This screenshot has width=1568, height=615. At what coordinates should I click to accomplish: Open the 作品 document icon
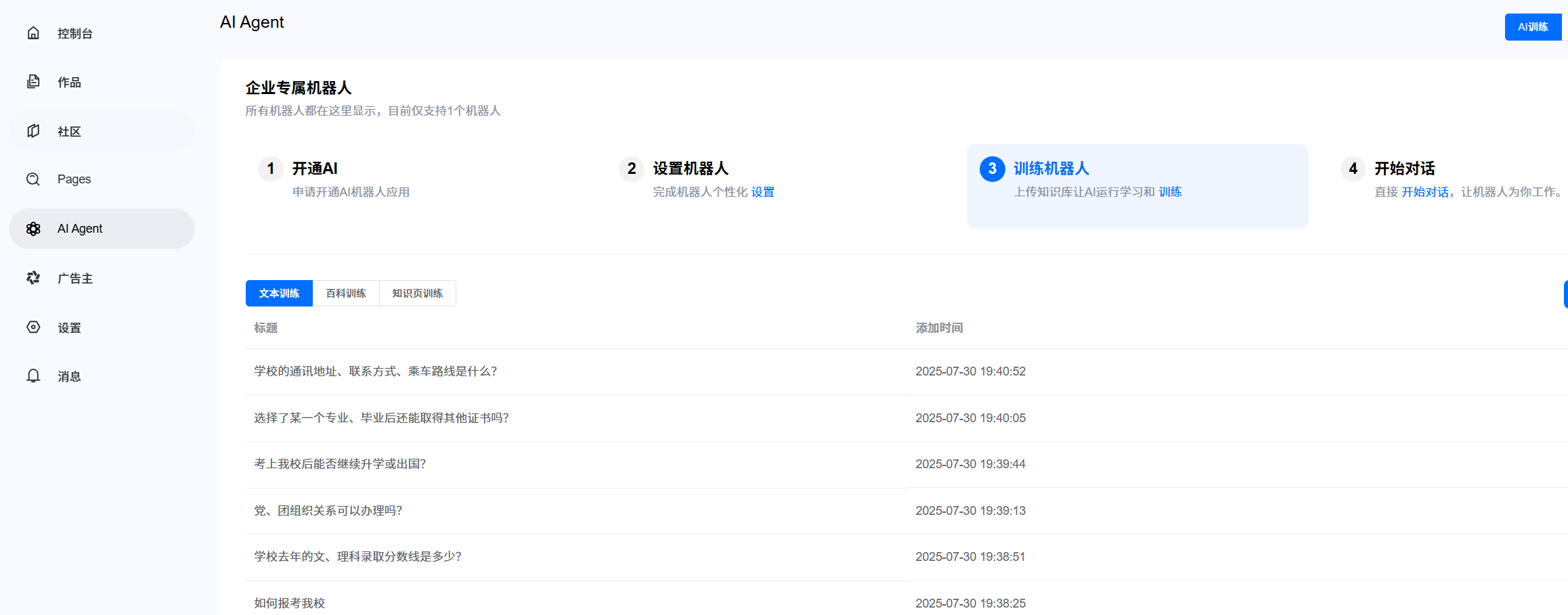pyautogui.click(x=33, y=82)
